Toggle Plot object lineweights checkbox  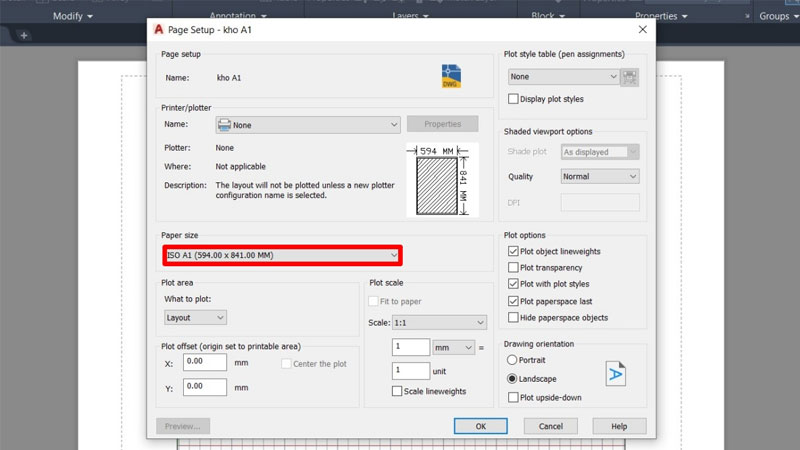pos(514,252)
